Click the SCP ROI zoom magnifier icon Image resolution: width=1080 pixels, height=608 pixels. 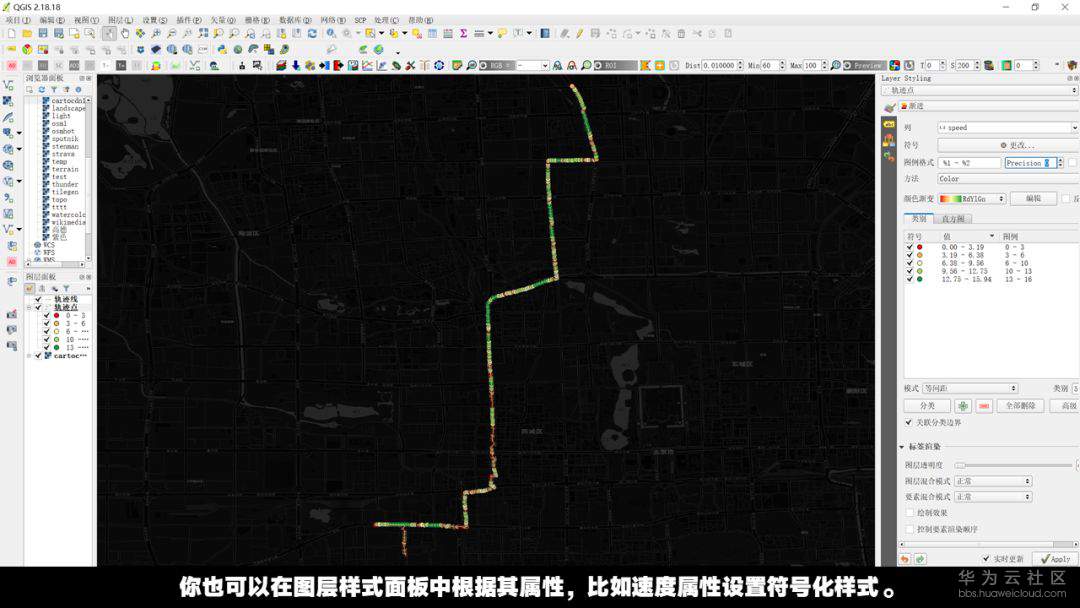coord(585,65)
